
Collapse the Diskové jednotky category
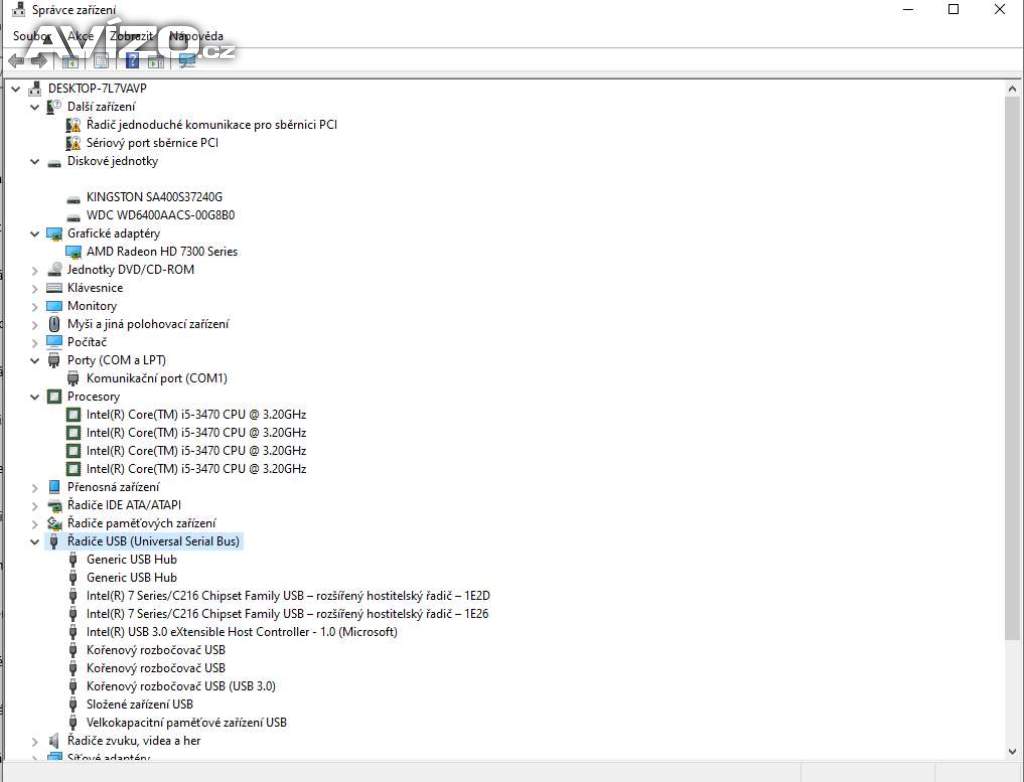coord(35,161)
